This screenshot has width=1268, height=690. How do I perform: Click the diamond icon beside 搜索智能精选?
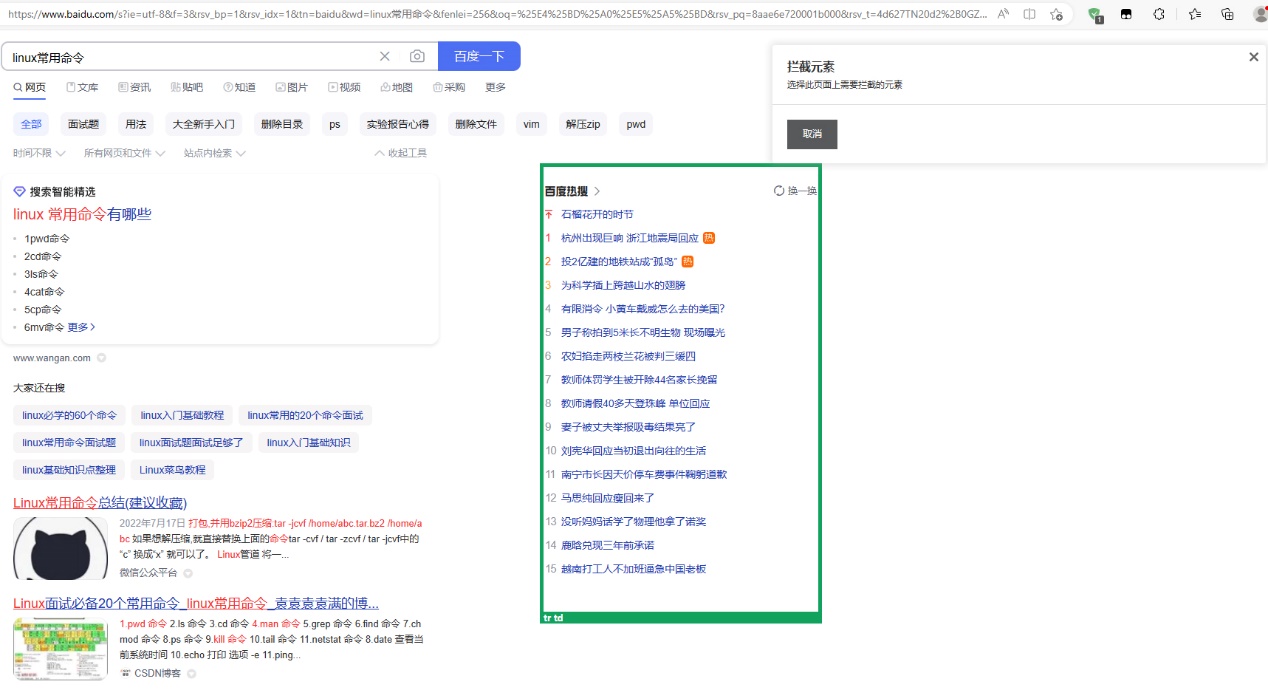pos(19,192)
